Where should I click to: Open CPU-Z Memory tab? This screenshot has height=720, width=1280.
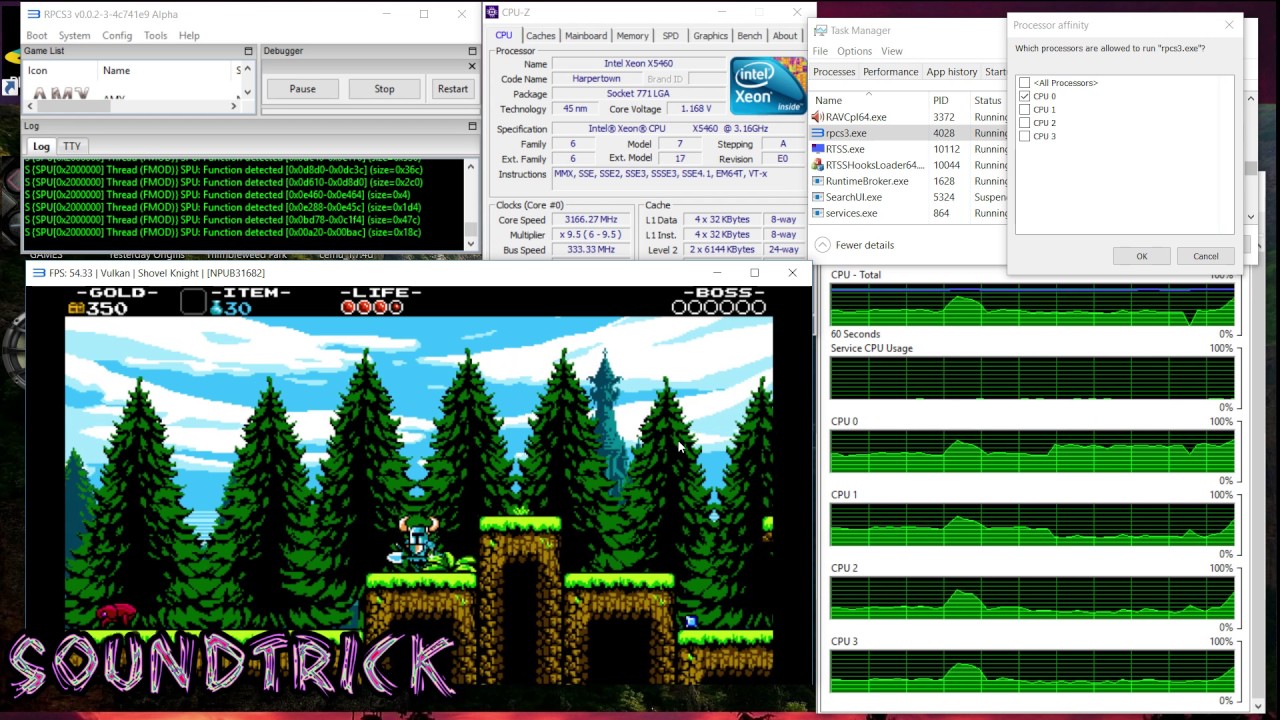632,36
